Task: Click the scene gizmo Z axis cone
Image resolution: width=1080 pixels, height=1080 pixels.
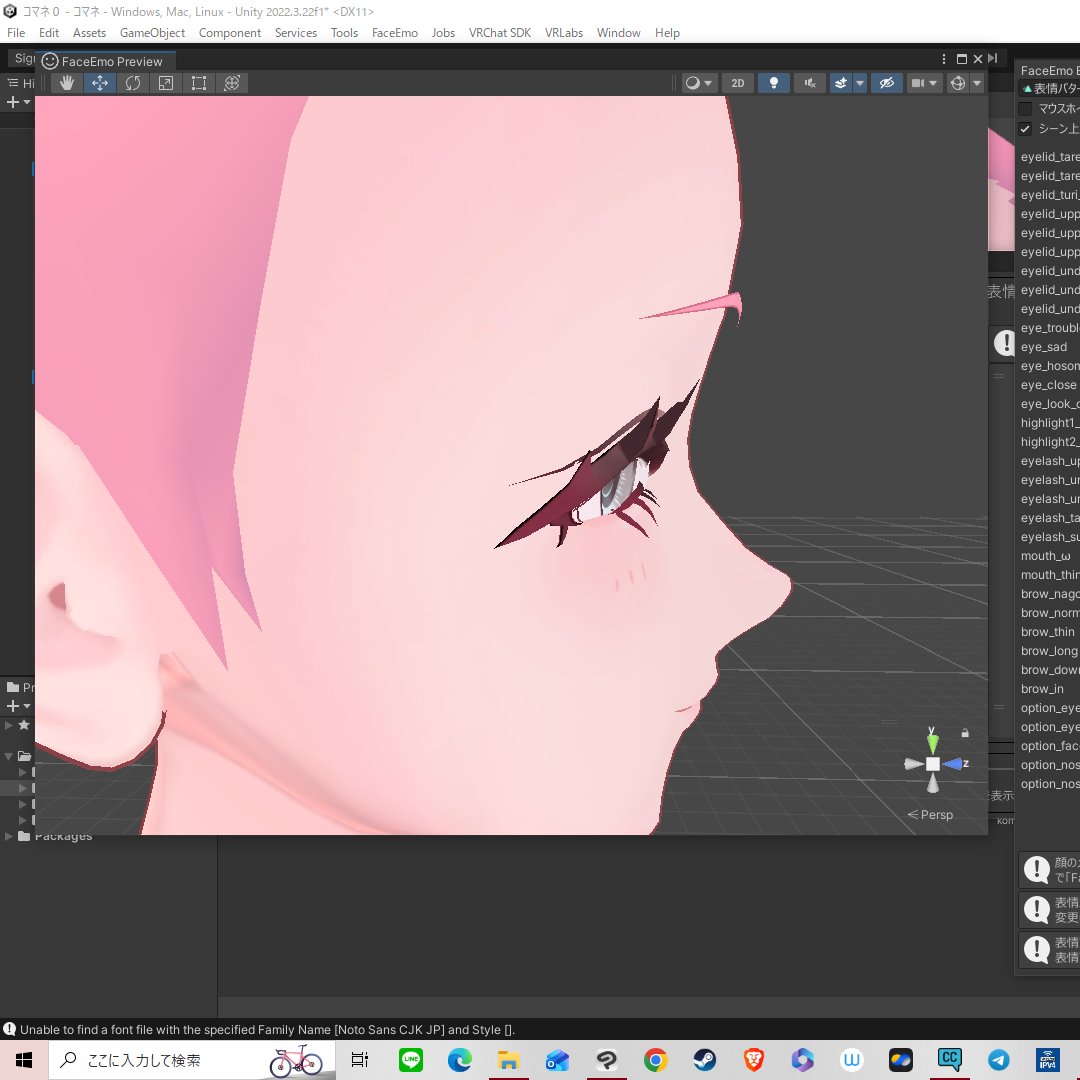Action: pos(955,764)
